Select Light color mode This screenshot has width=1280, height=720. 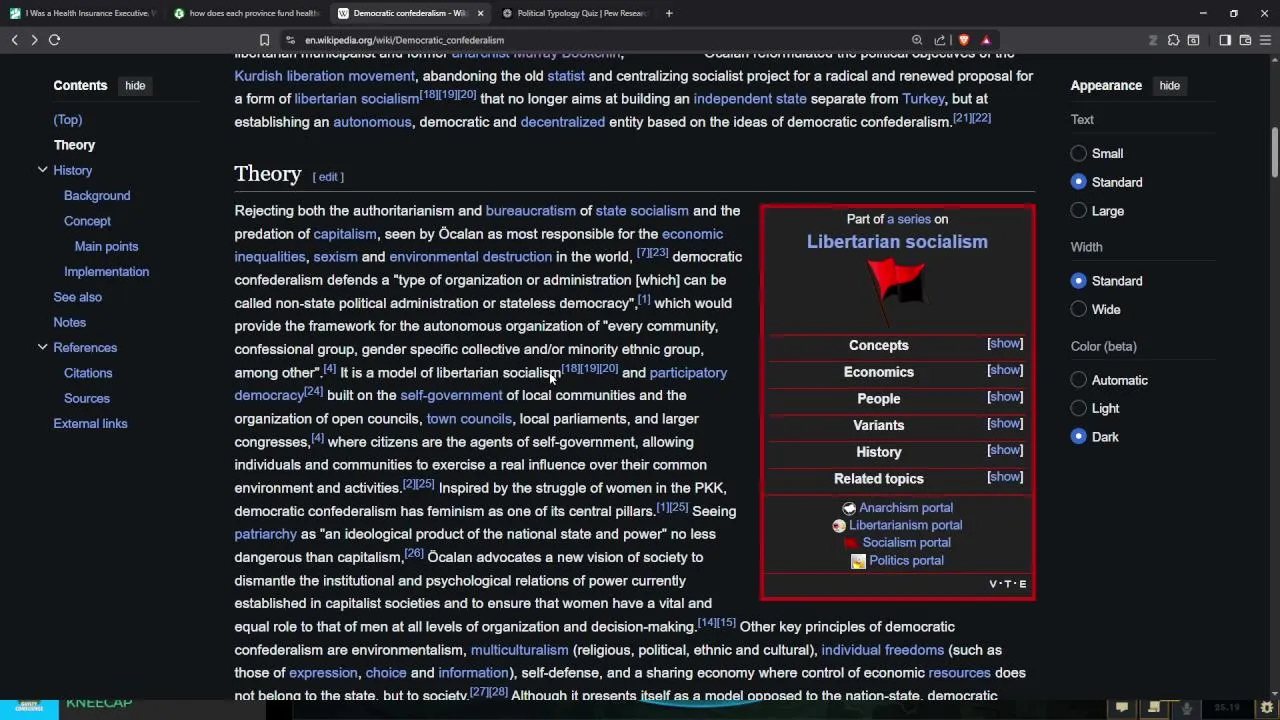point(1078,408)
